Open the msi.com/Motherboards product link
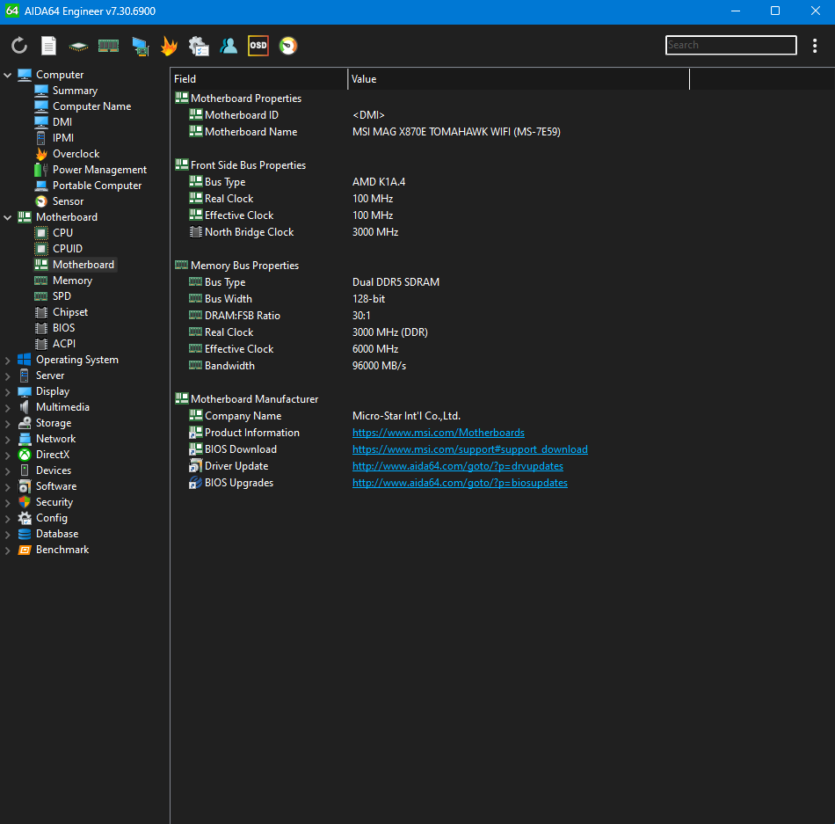This screenshot has width=835, height=824. (x=438, y=433)
